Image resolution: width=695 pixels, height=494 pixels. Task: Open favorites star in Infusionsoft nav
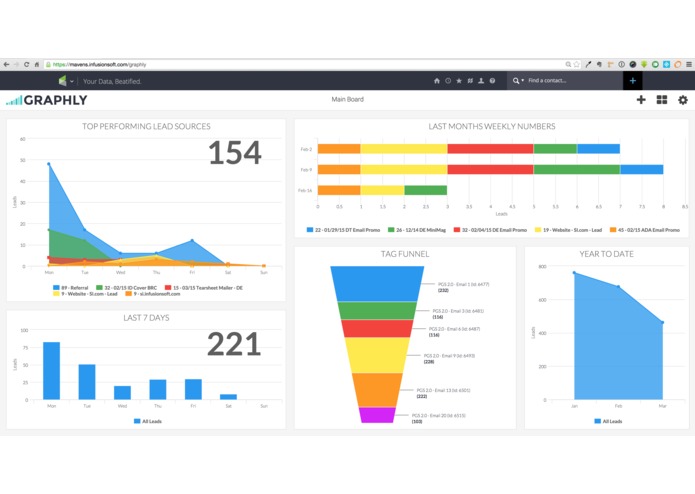tap(459, 81)
